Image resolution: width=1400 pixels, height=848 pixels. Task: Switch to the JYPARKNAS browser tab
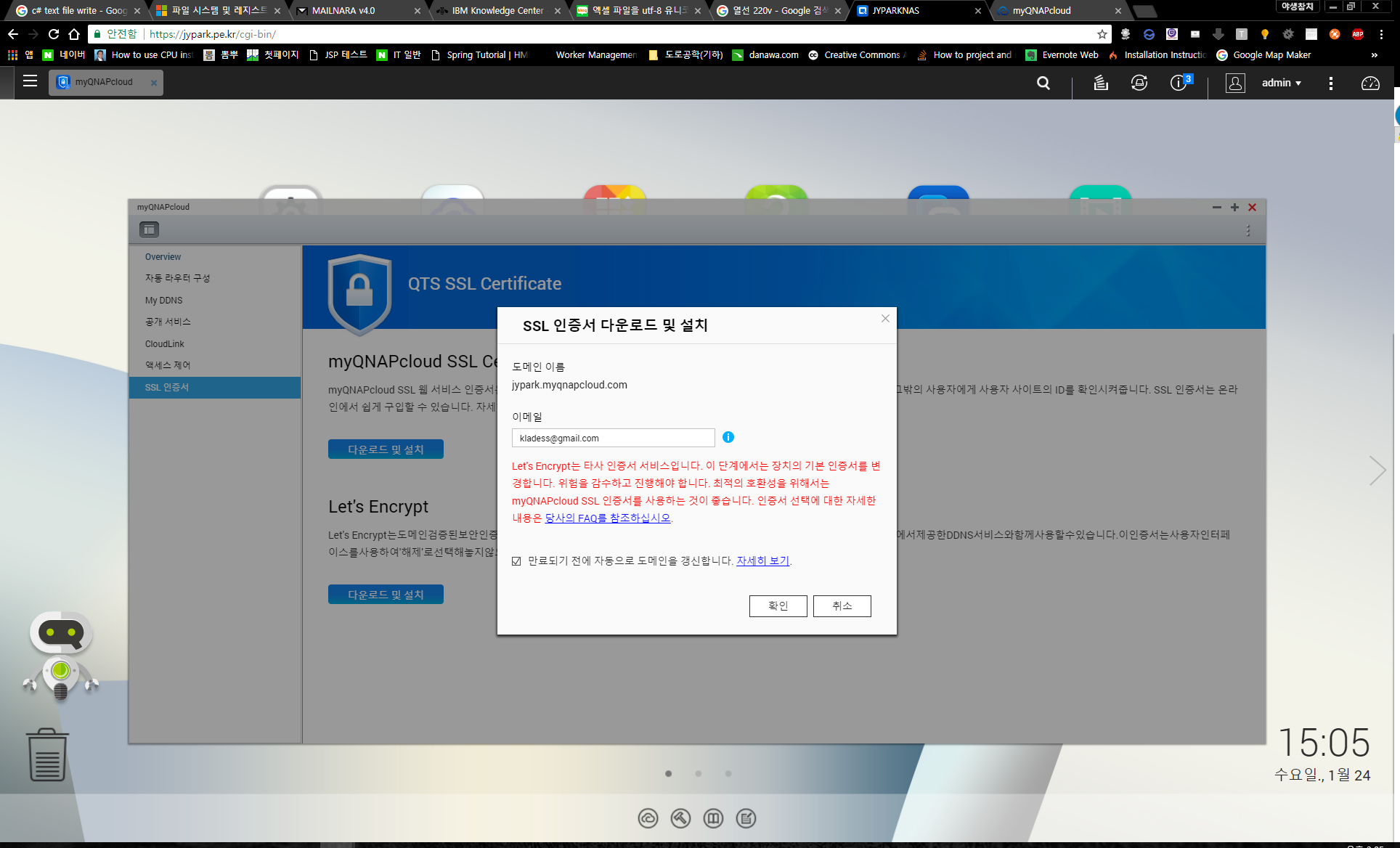918,10
